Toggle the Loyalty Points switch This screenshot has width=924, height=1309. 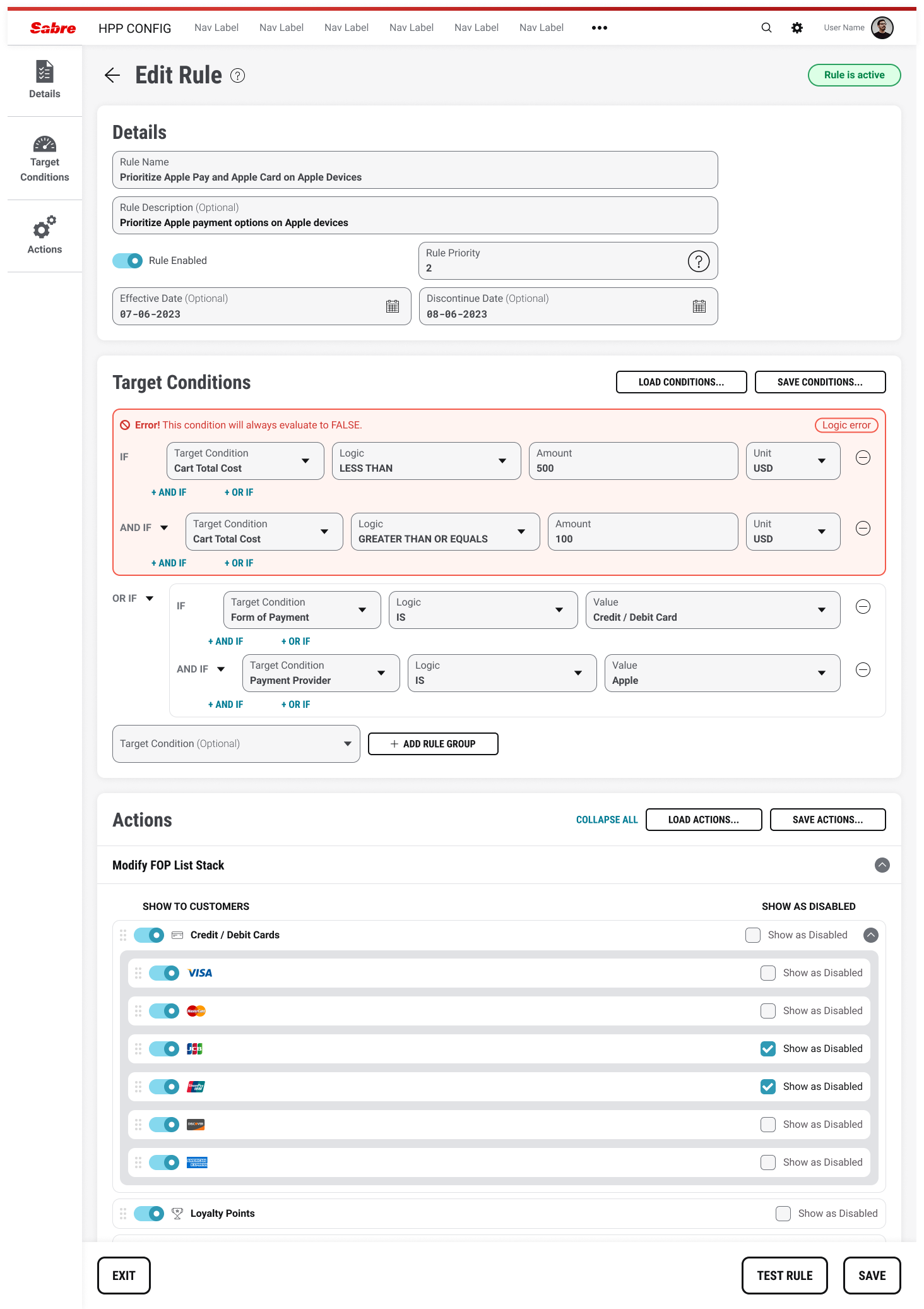click(x=149, y=1214)
